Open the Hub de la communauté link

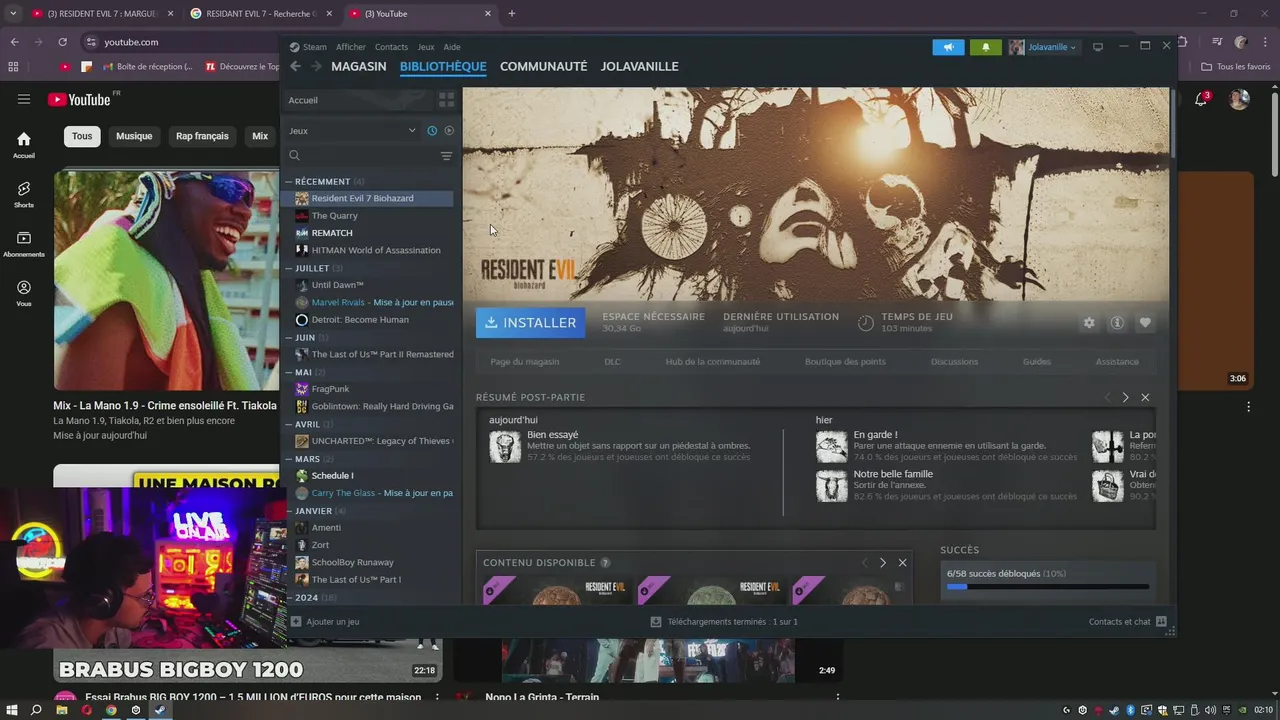(712, 361)
